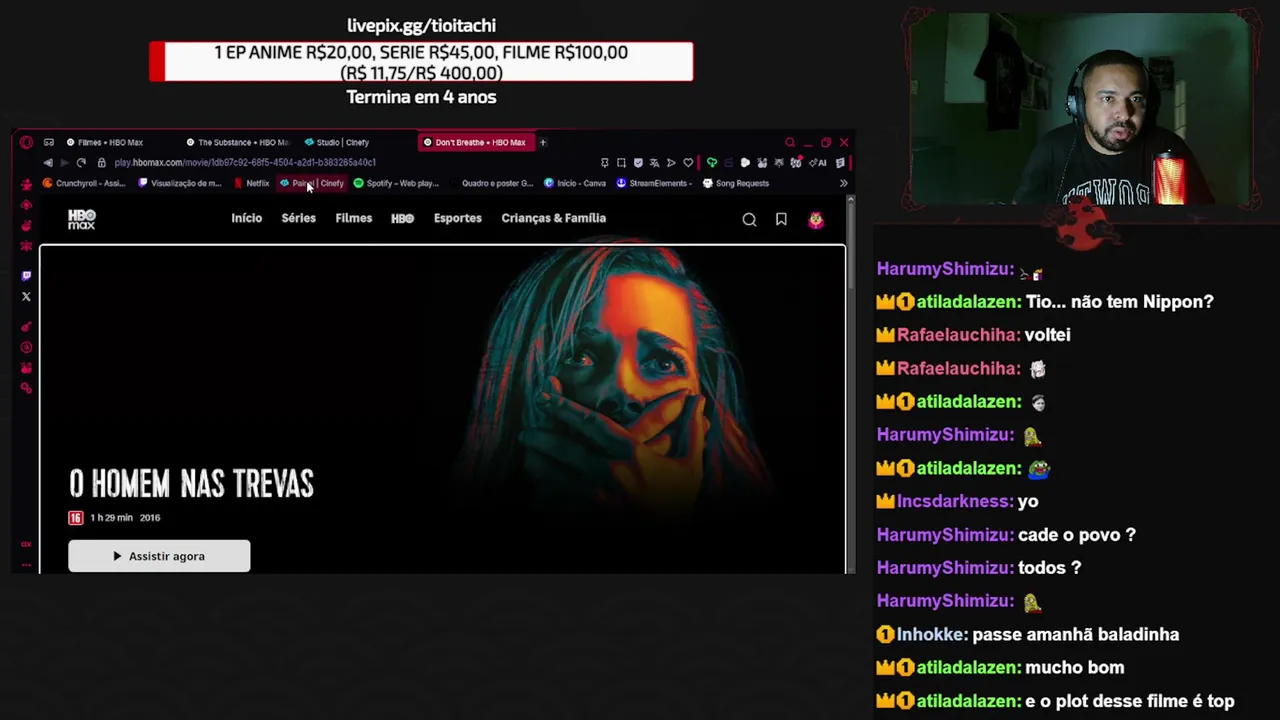1280x720 pixels.
Task: Click chat message 'cade o povo ?'
Action: pyautogui.click(x=1077, y=535)
